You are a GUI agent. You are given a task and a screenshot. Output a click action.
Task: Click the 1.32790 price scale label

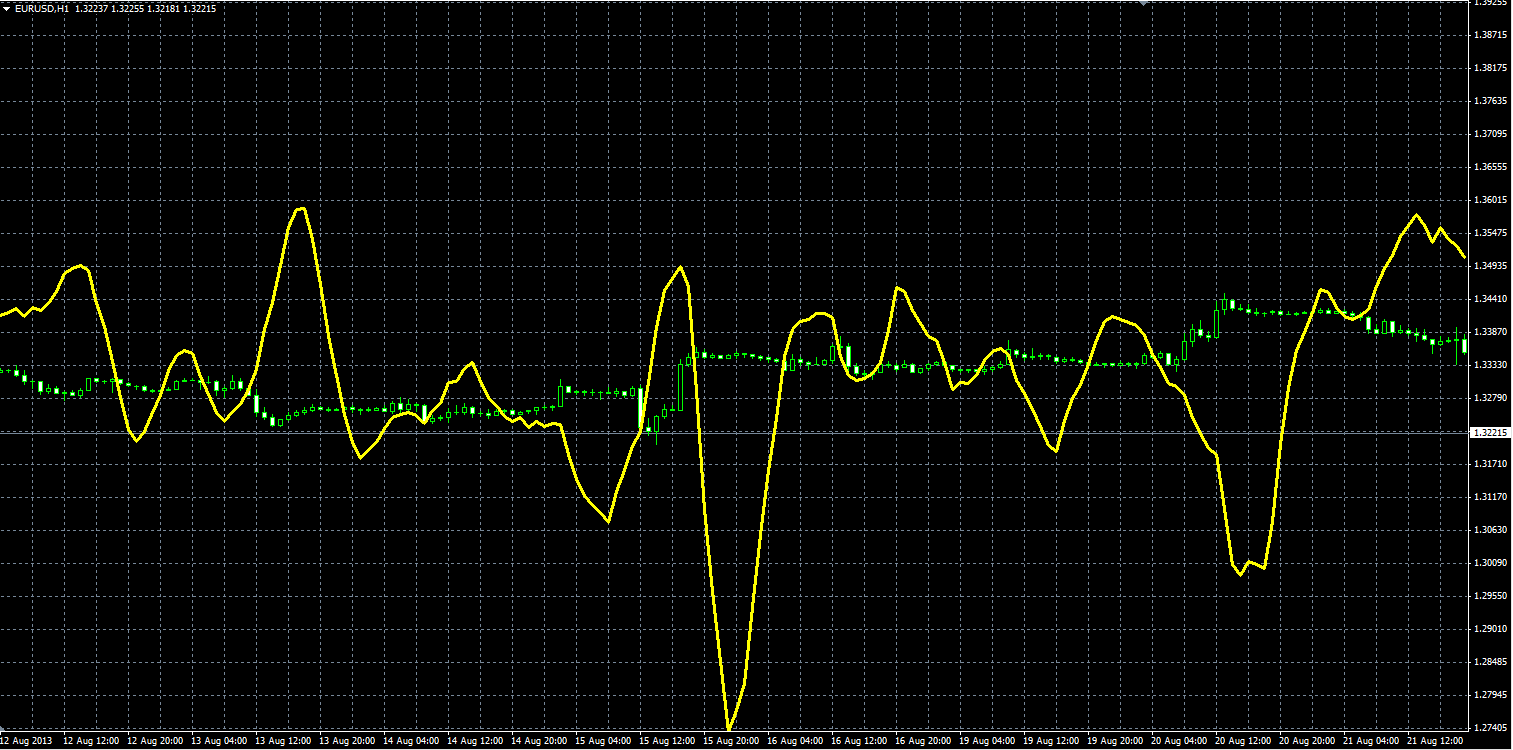point(1490,398)
